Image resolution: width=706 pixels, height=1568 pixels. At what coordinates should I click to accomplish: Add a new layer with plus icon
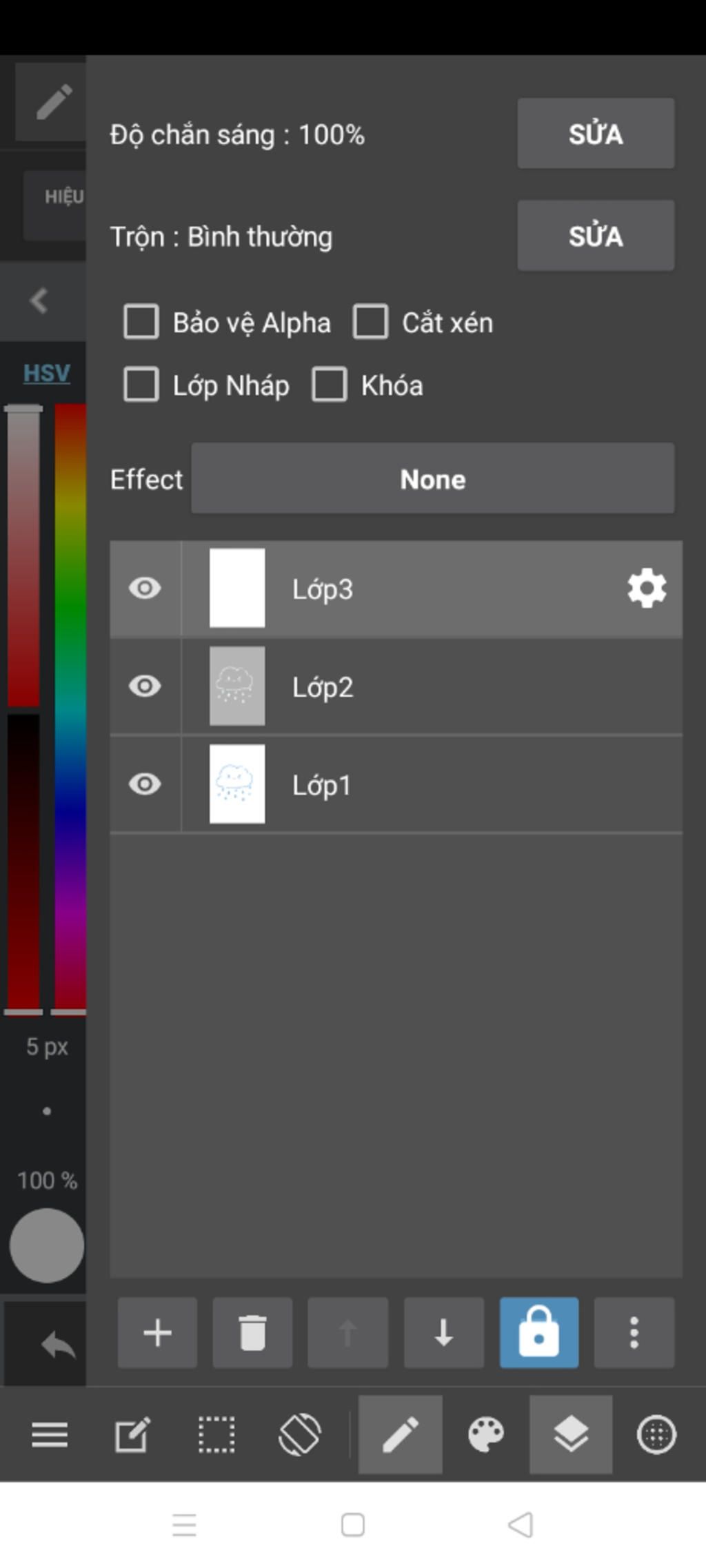click(x=157, y=1332)
